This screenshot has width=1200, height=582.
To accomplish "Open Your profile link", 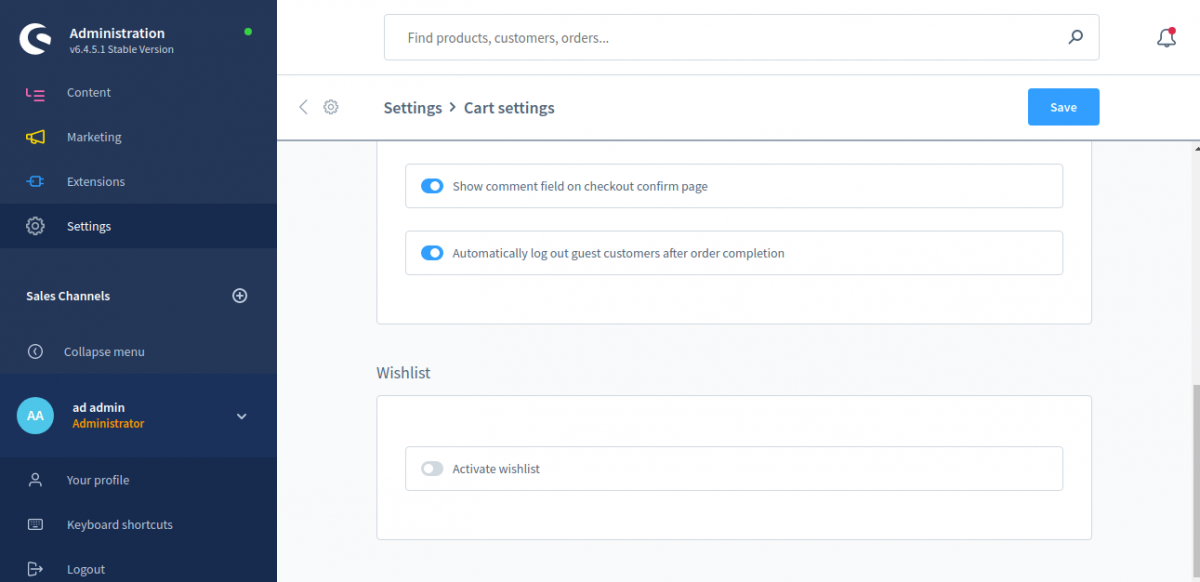I will click(x=98, y=480).
